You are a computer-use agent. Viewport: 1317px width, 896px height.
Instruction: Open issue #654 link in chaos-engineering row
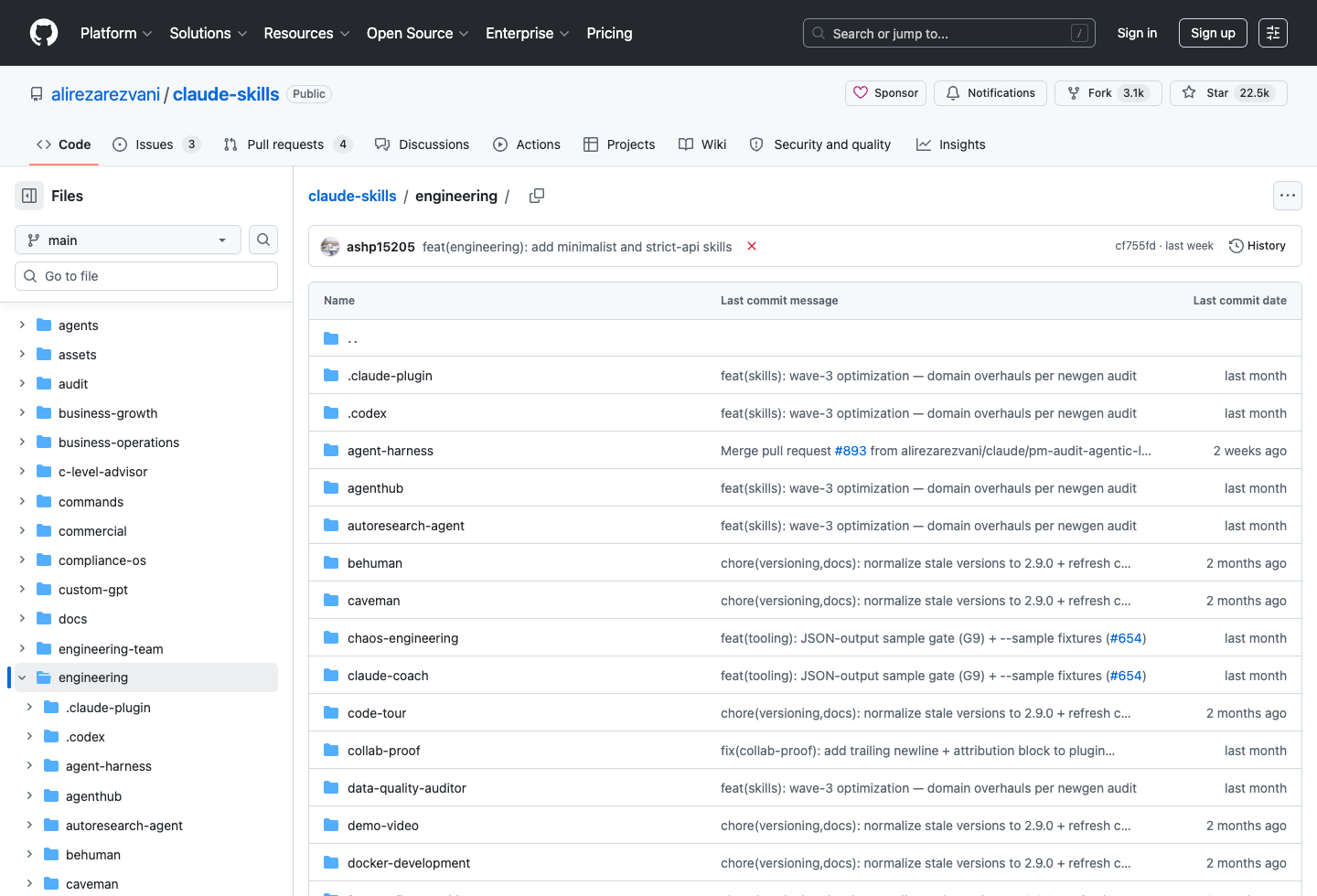pos(1126,638)
